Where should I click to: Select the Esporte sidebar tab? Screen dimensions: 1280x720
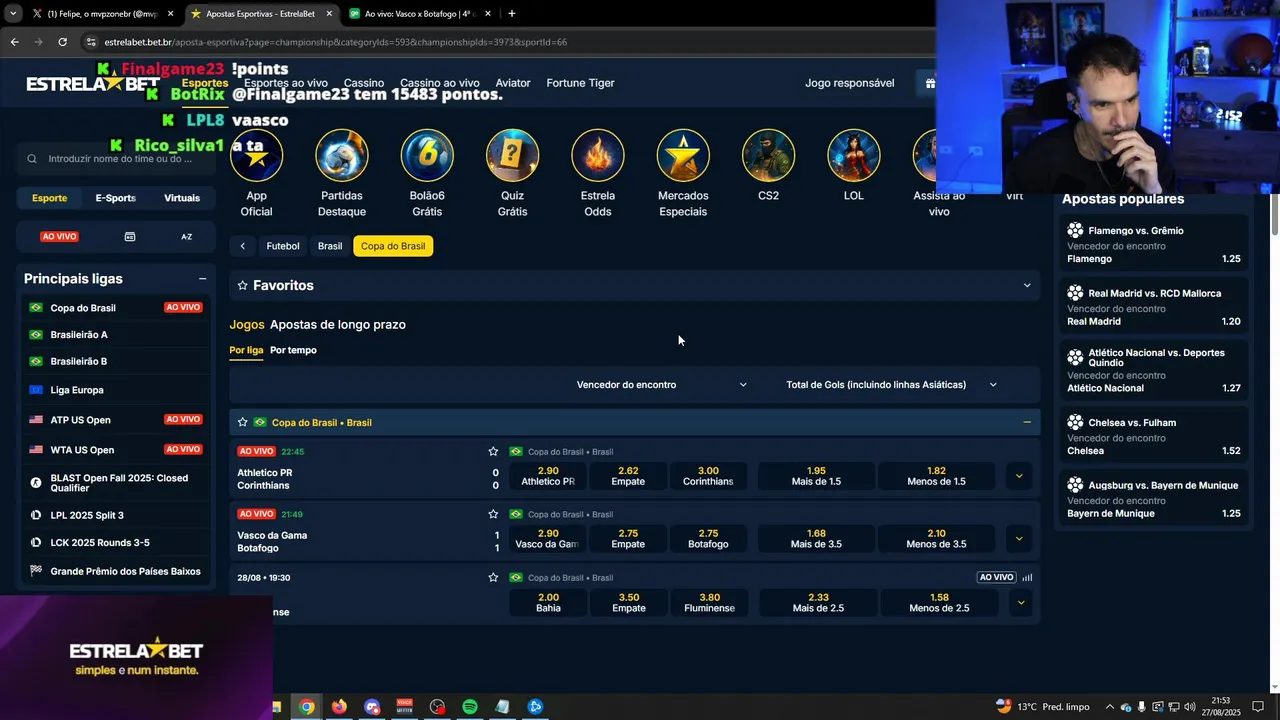49,198
